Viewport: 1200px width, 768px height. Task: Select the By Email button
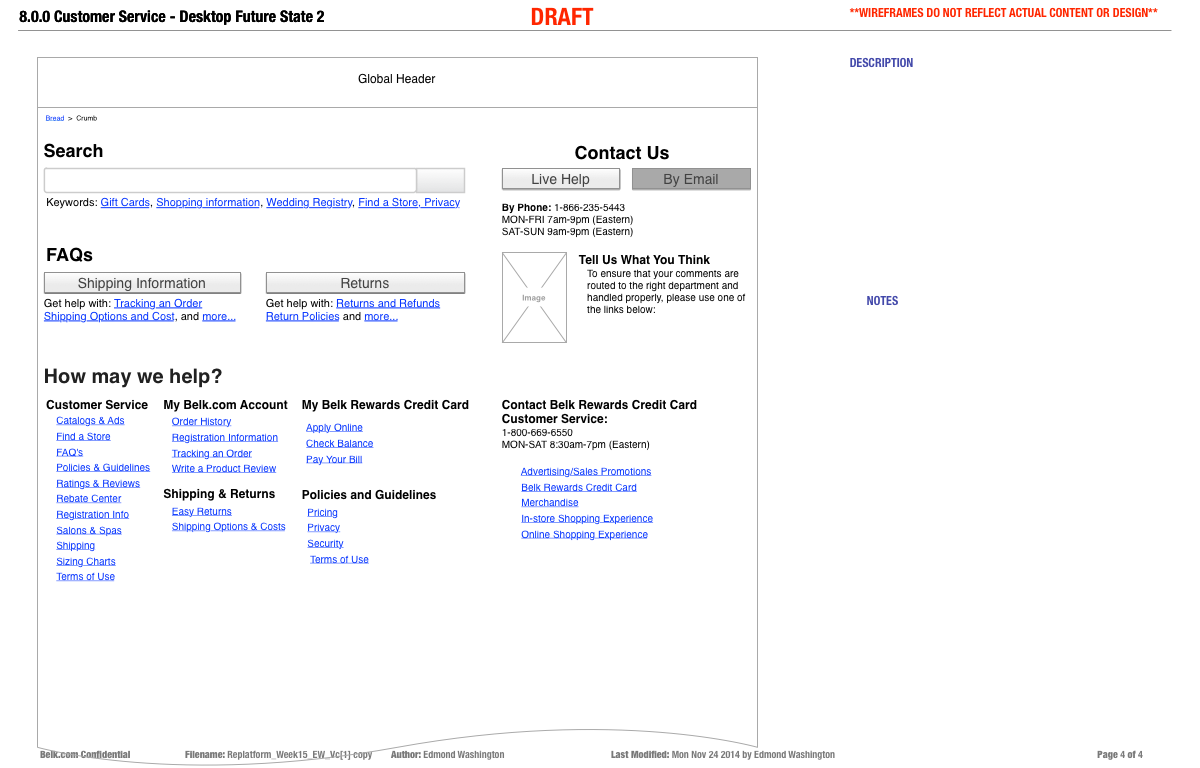[691, 179]
